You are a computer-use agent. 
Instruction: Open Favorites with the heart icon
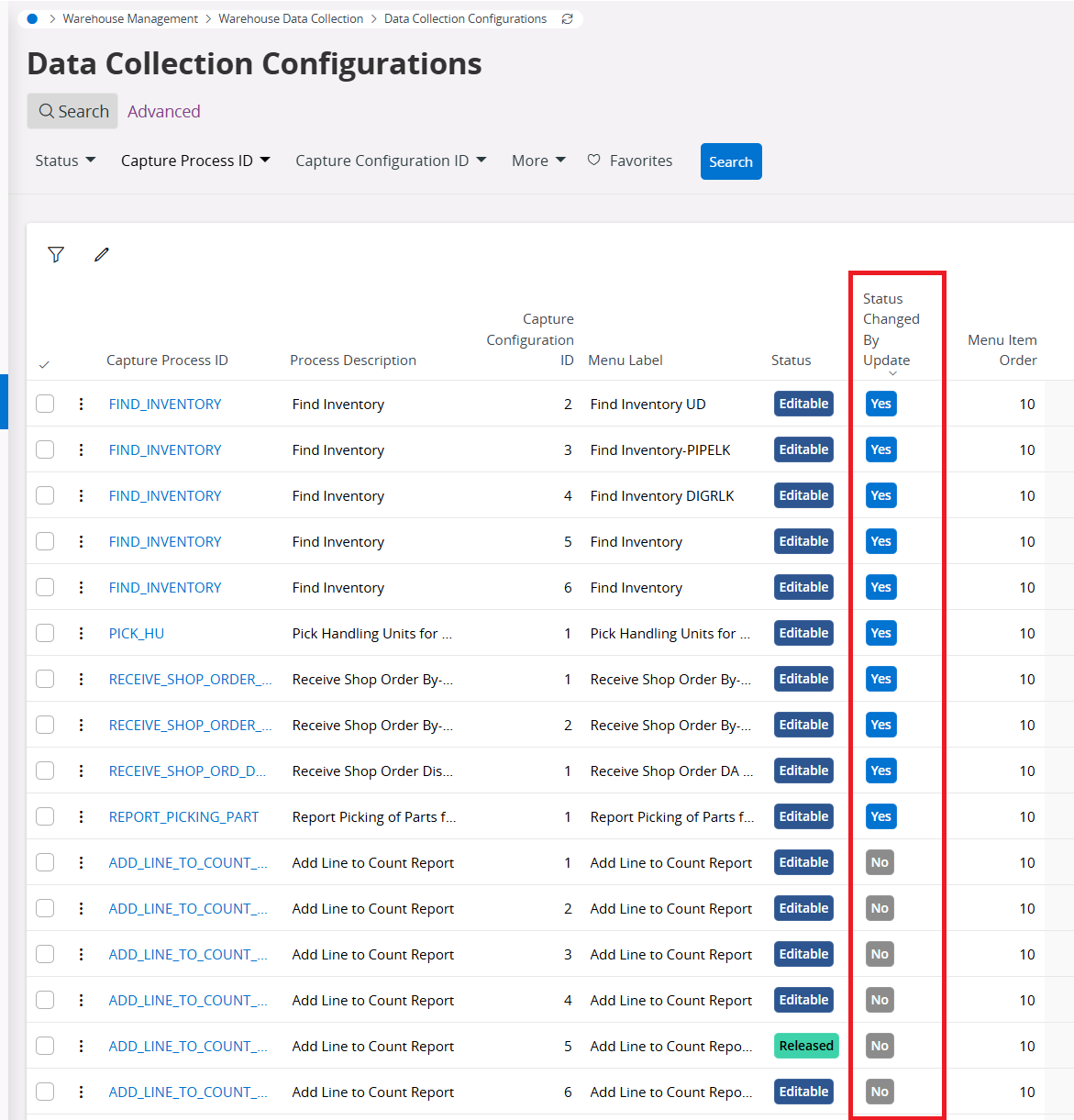coord(629,161)
